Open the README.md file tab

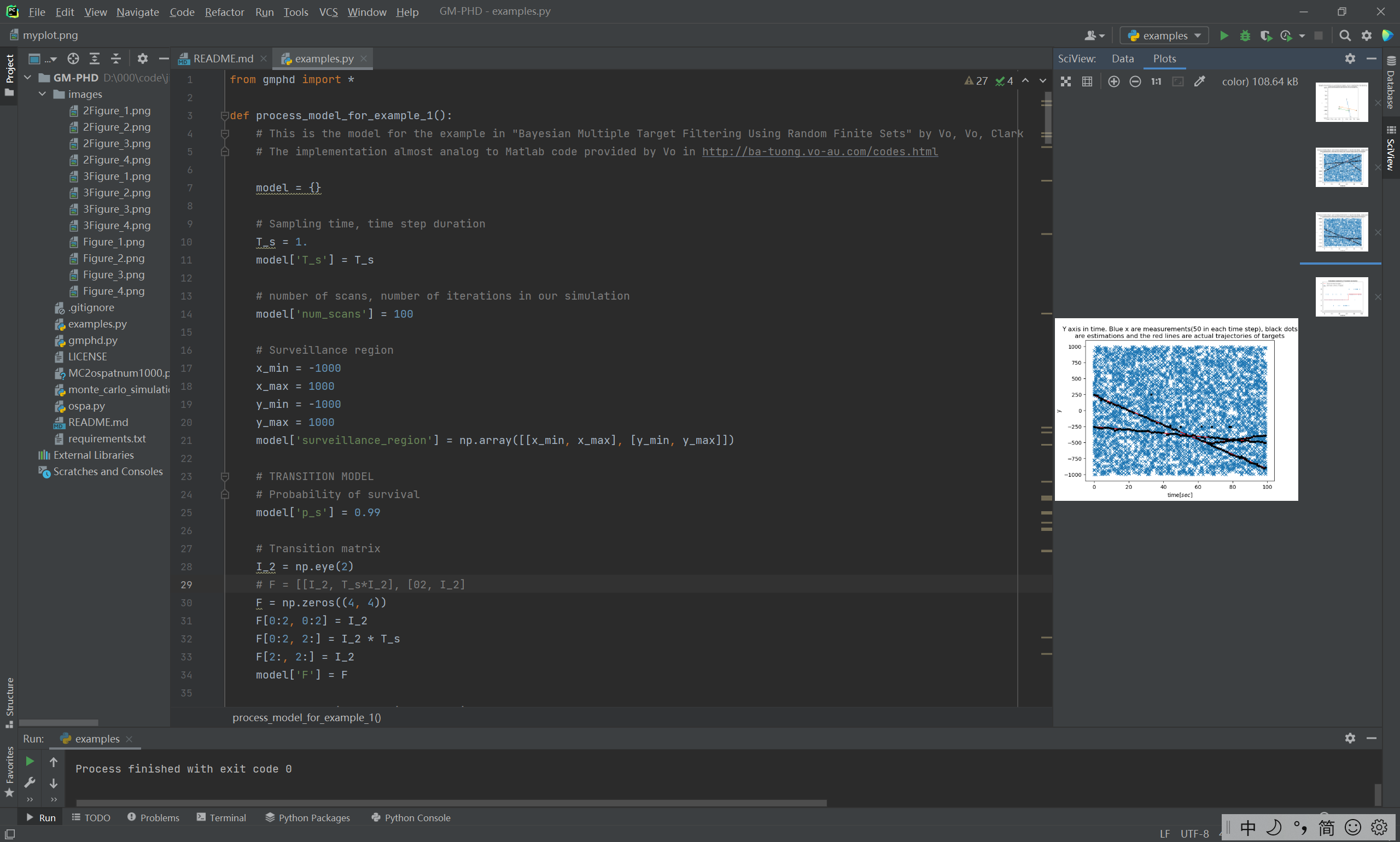tap(215, 58)
